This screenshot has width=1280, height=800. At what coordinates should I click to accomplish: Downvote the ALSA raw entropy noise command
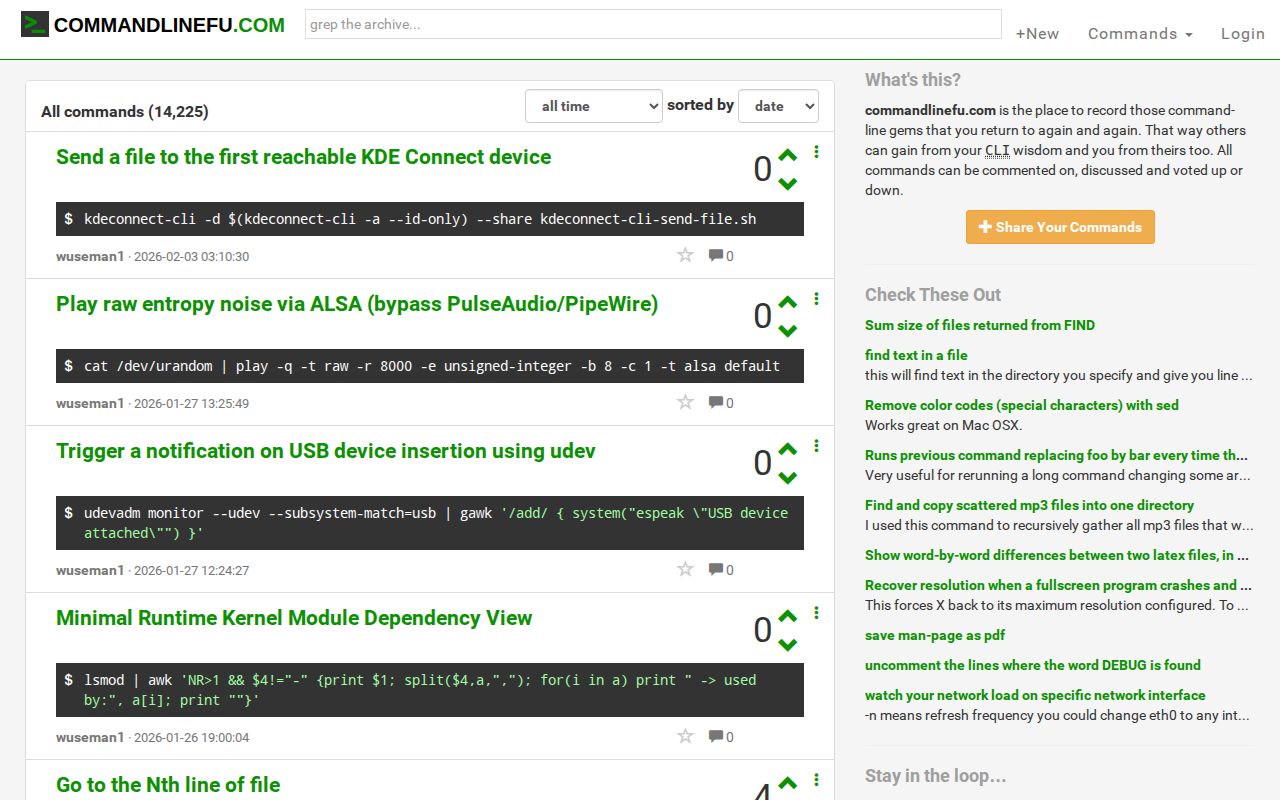coord(788,331)
